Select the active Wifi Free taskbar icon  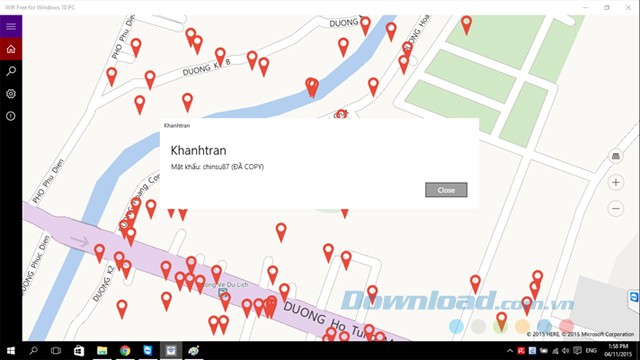click(171, 351)
